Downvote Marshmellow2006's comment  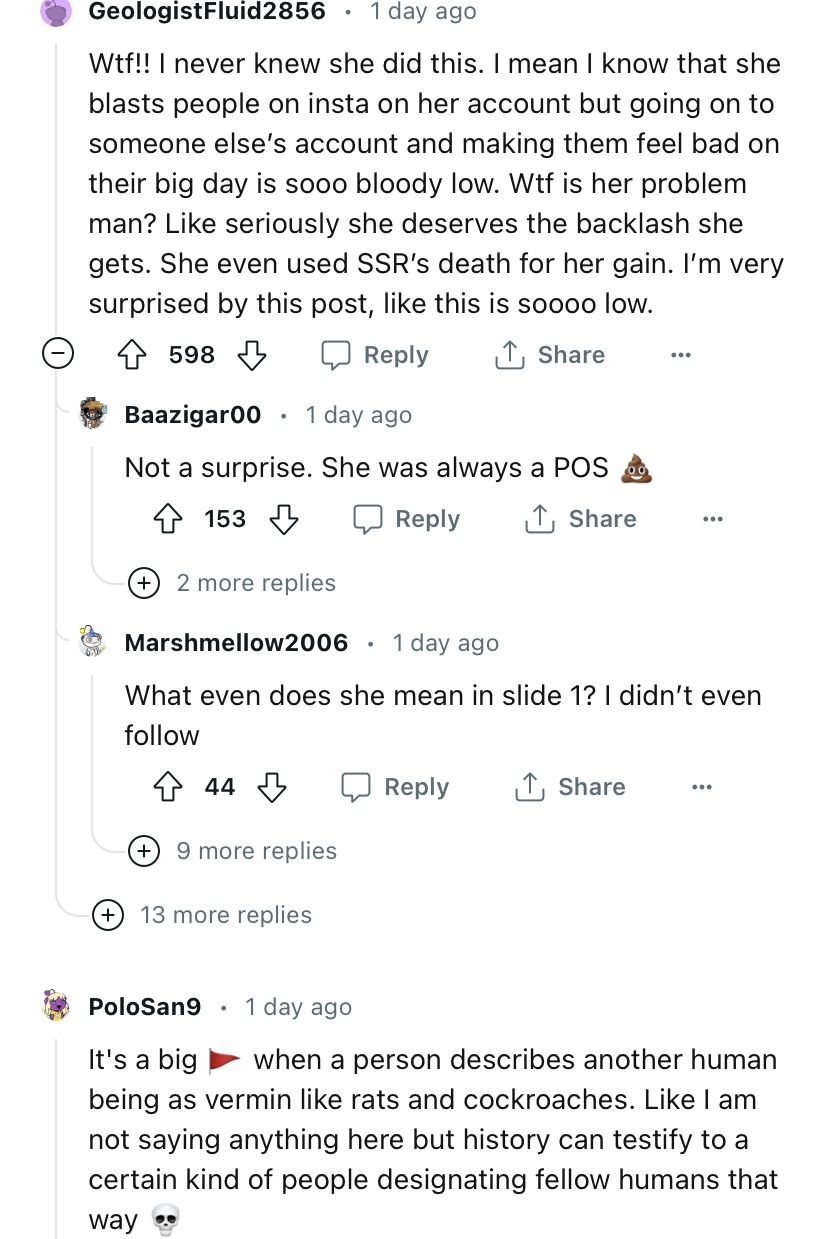(272, 787)
